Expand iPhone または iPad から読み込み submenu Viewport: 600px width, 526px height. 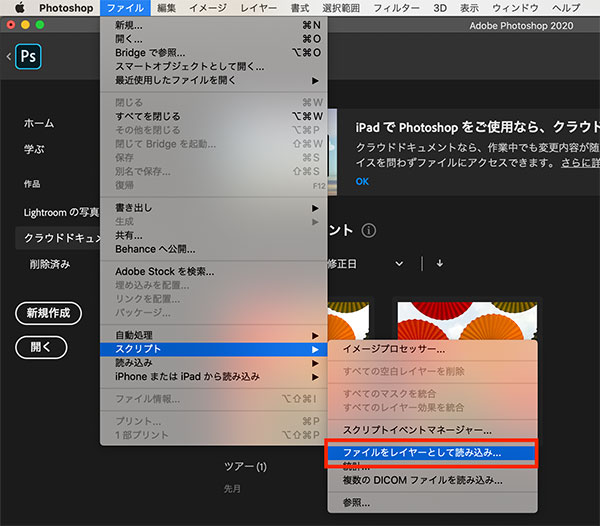214,377
